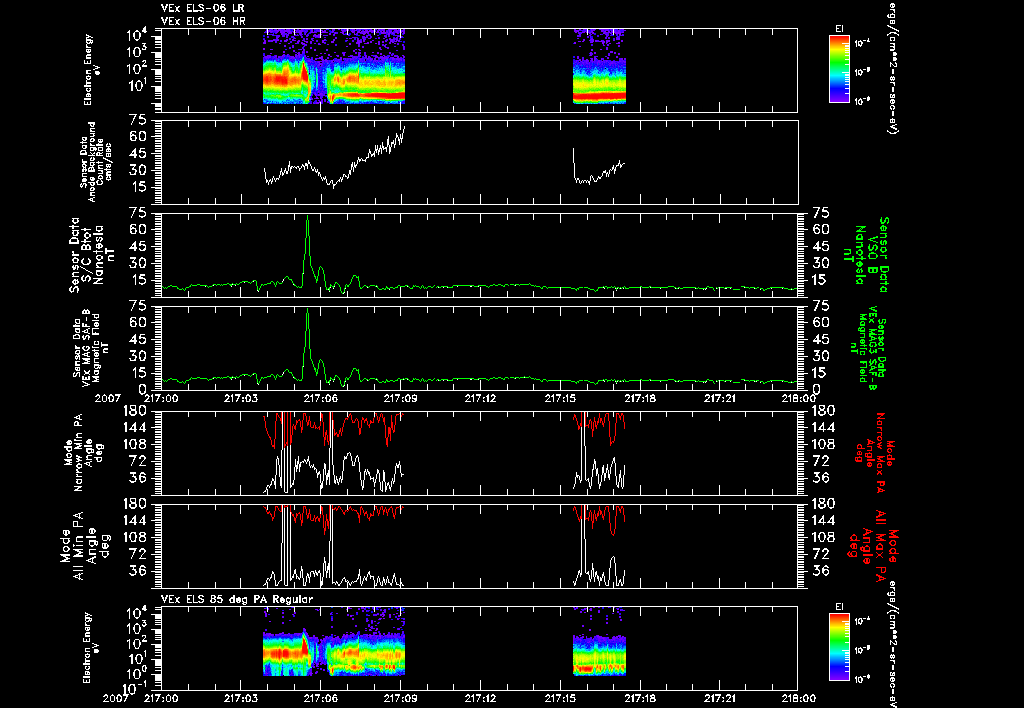Select the 'VEx ELS 85 deg PA Regular' panel title
This screenshot has height=708, width=1024.
236,599
